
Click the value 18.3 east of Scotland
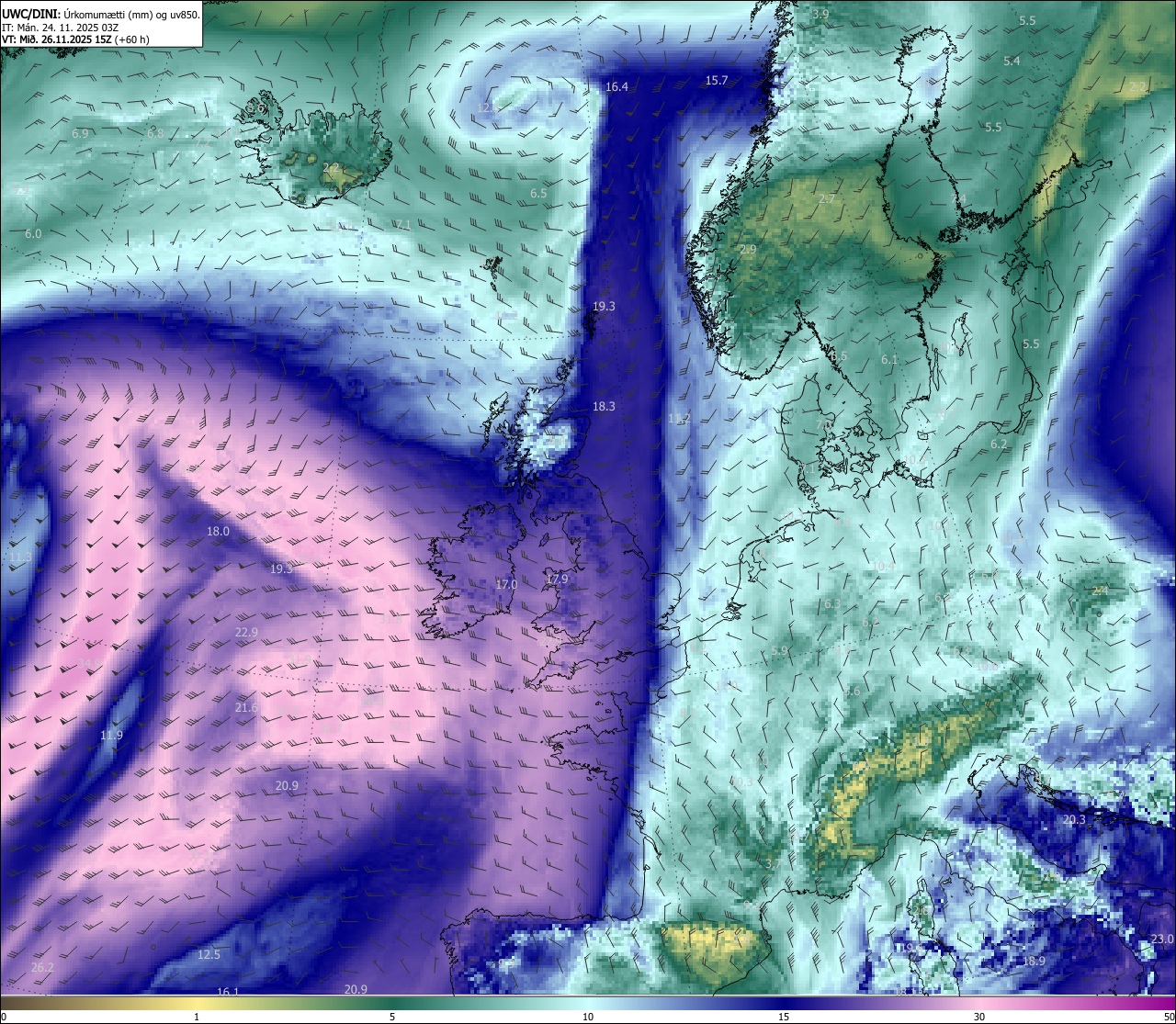point(604,406)
